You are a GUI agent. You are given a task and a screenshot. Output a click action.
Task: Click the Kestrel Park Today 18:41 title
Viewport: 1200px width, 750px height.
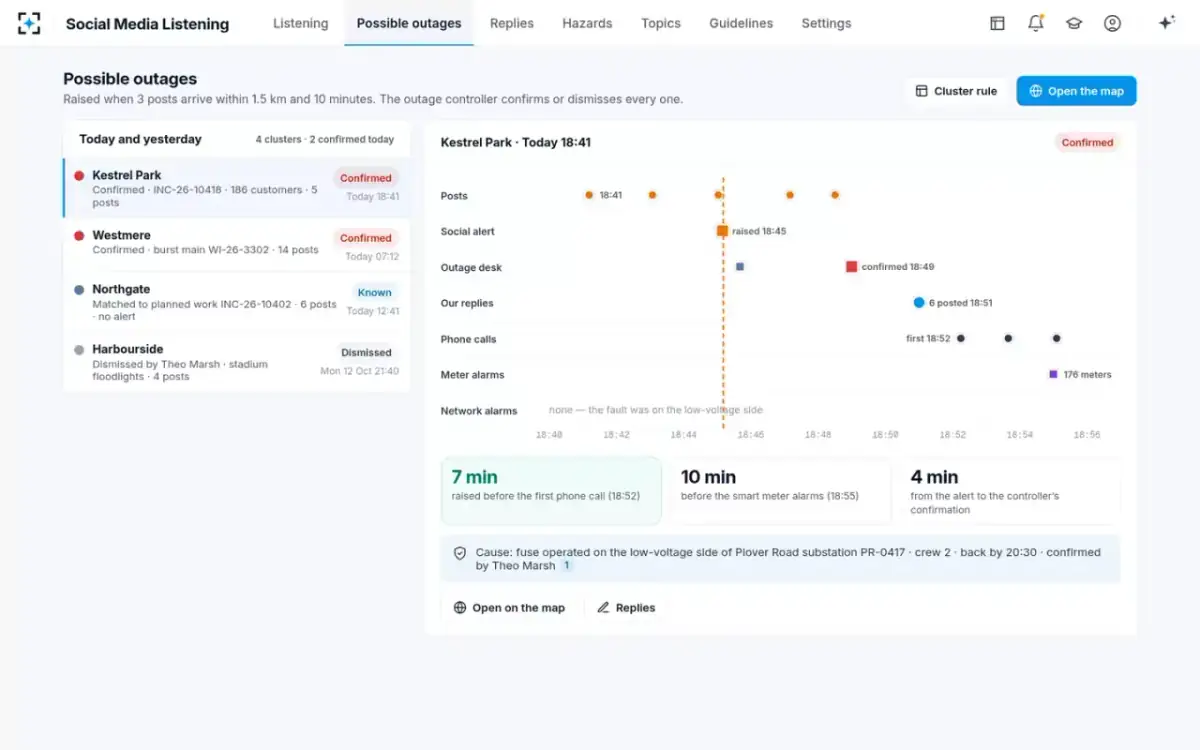(516, 143)
